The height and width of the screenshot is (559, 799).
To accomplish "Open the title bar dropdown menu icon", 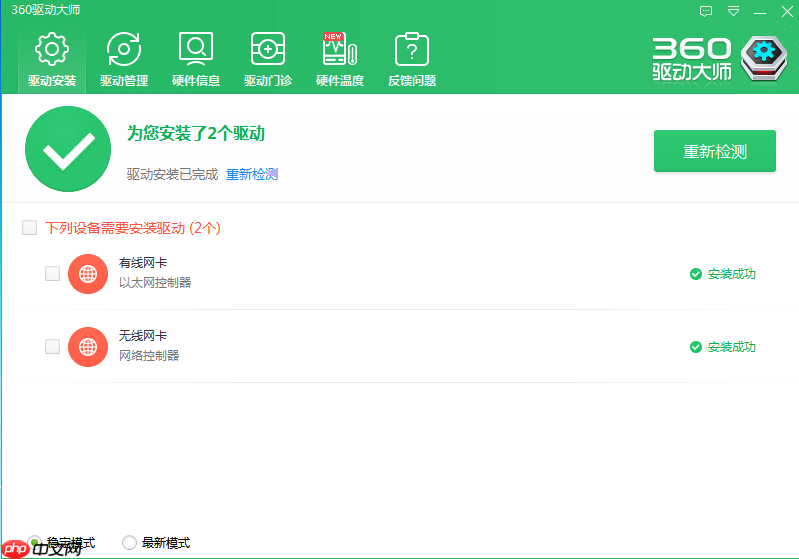I will coord(733,11).
